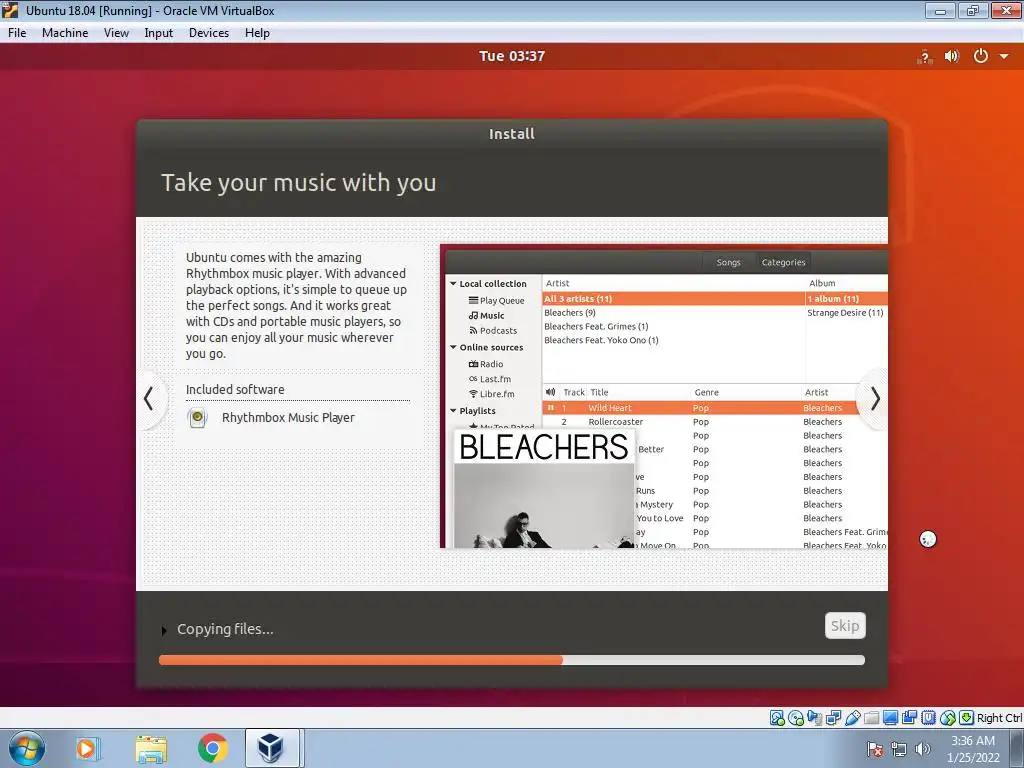Collapse Local collection in Rhythmbox preview
The height and width of the screenshot is (768, 1024).
click(x=453, y=283)
